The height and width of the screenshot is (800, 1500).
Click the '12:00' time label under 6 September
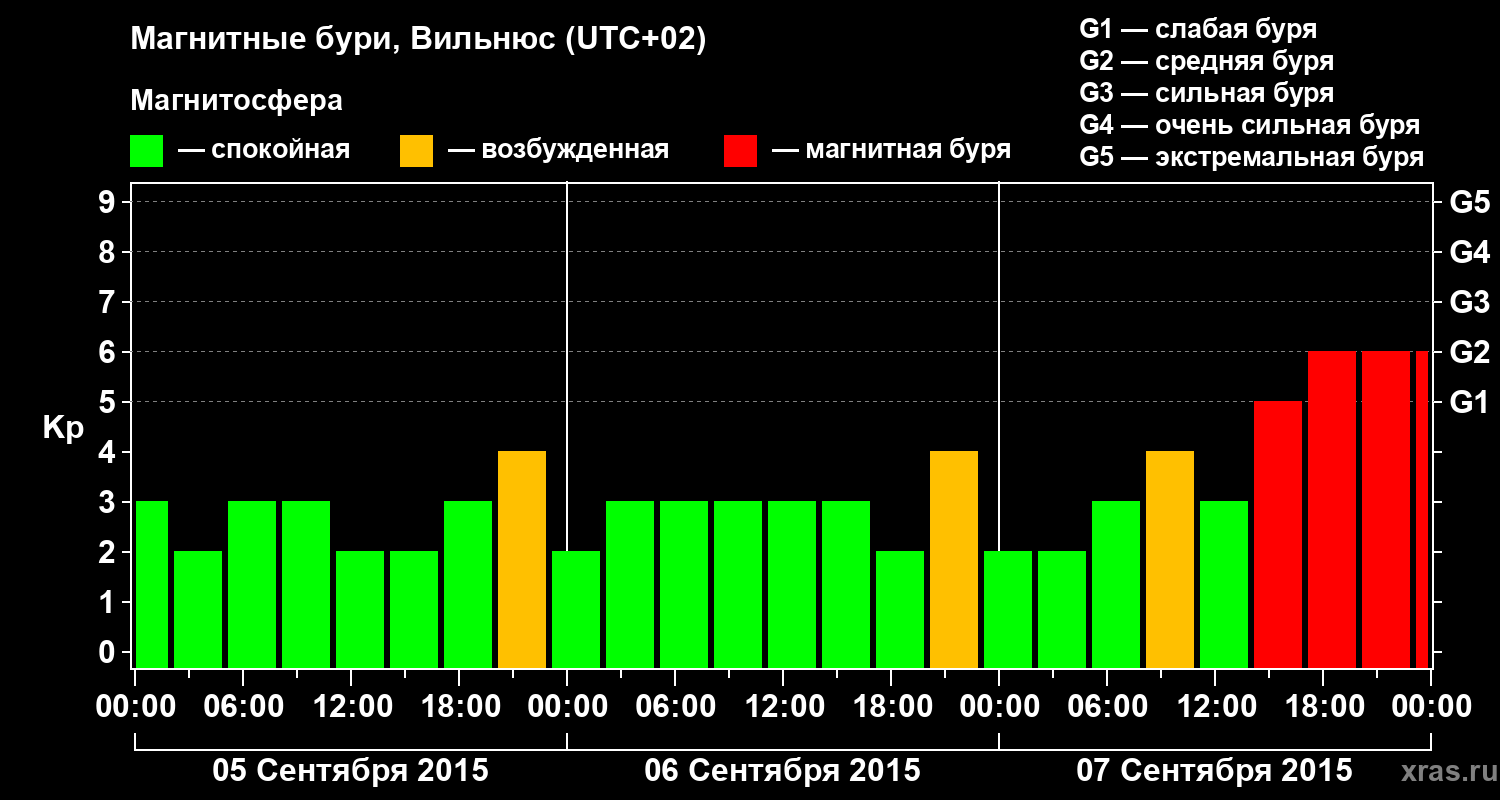tap(783, 707)
